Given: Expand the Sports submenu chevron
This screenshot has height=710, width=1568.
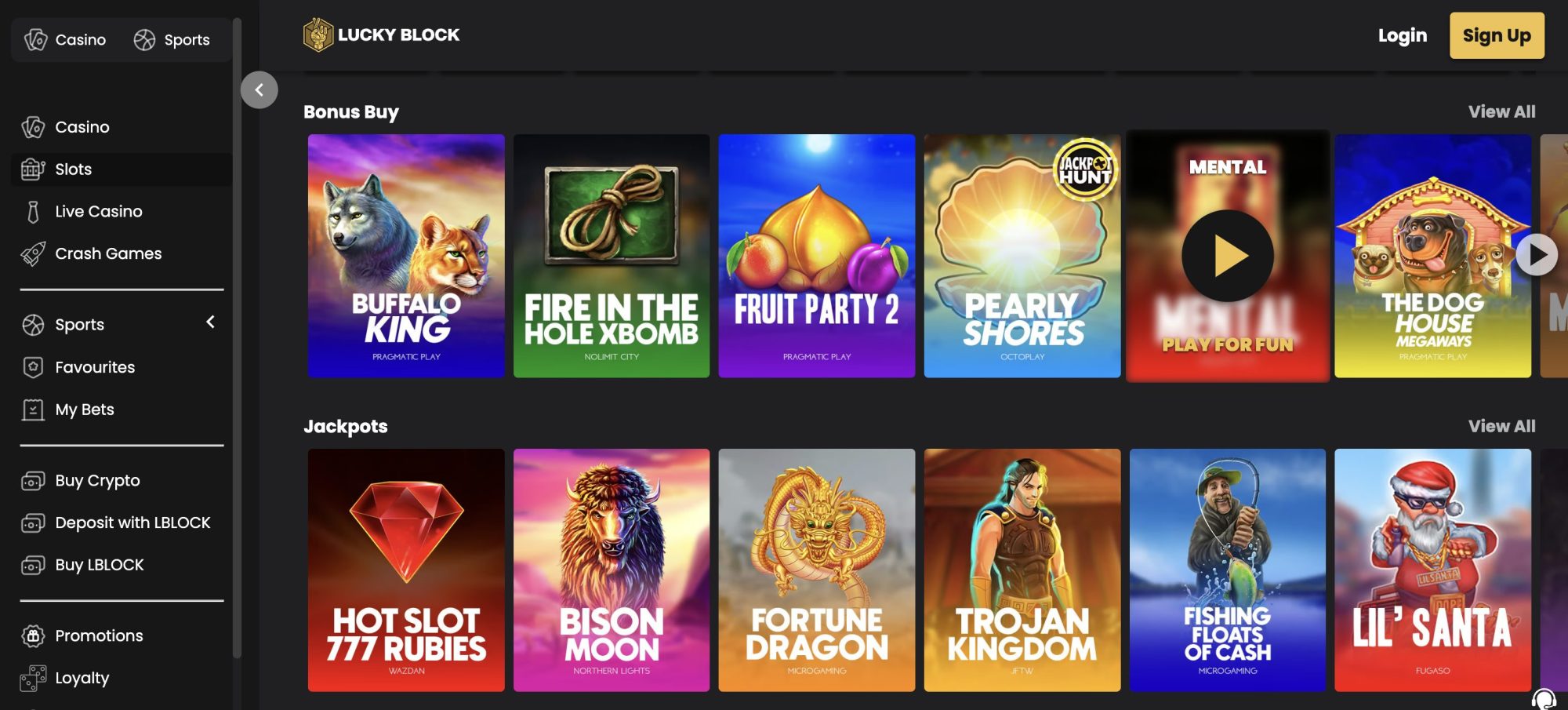Looking at the screenshot, I should pyautogui.click(x=210, y=322).
